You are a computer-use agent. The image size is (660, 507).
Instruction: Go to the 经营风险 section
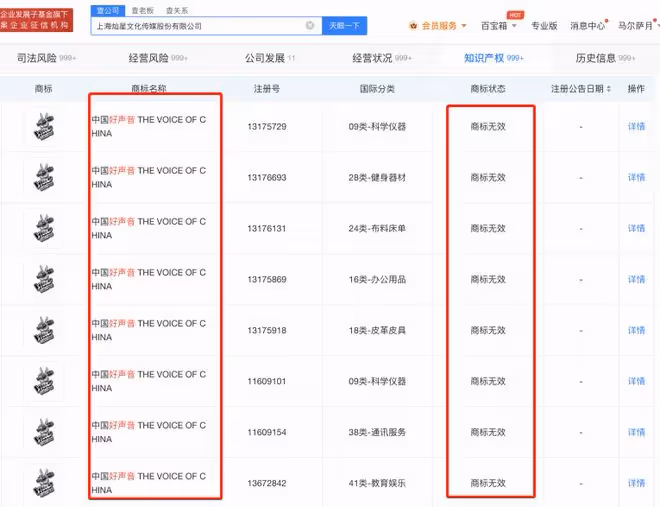(x=158, y=58)
